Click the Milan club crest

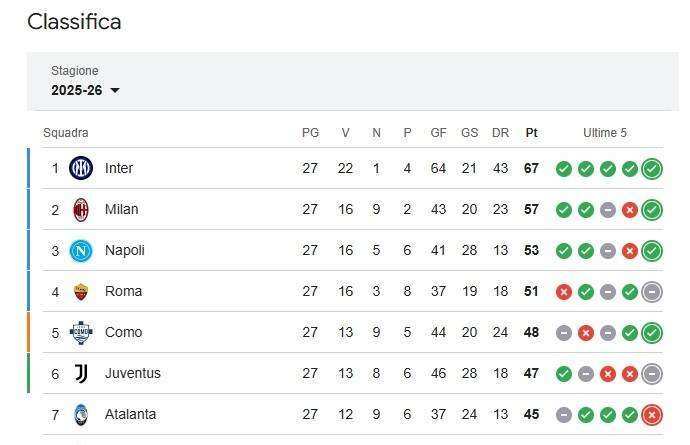[81, 209]
